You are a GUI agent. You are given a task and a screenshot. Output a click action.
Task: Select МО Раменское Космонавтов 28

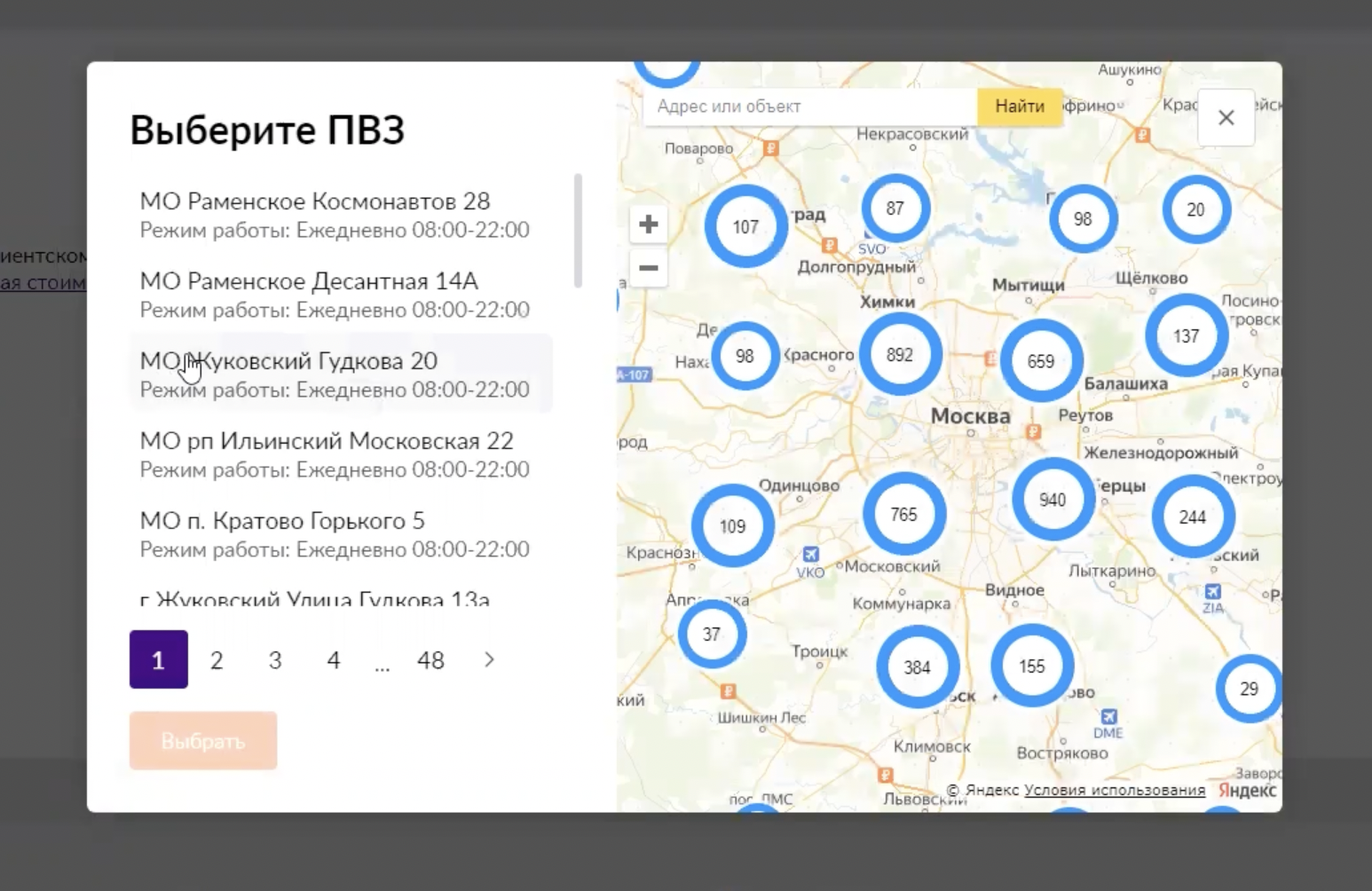point(342,215)
